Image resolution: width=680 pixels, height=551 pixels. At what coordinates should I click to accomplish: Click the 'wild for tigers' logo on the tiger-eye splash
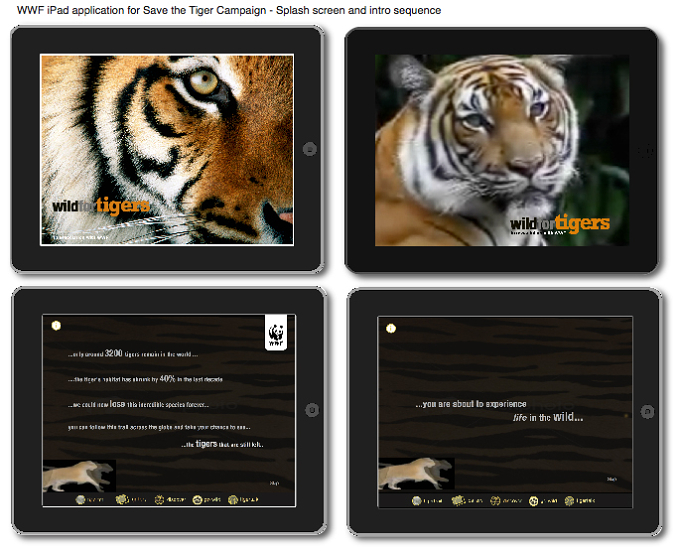tap(101, 205)
